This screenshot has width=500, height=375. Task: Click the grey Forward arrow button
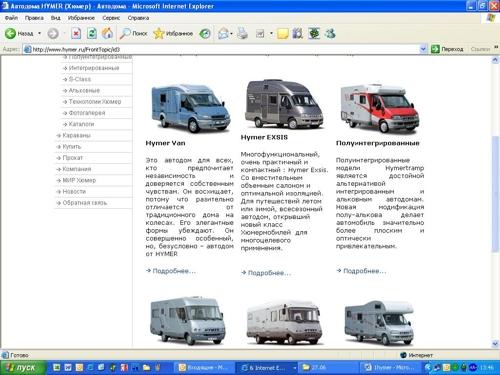tap(53, 33)
